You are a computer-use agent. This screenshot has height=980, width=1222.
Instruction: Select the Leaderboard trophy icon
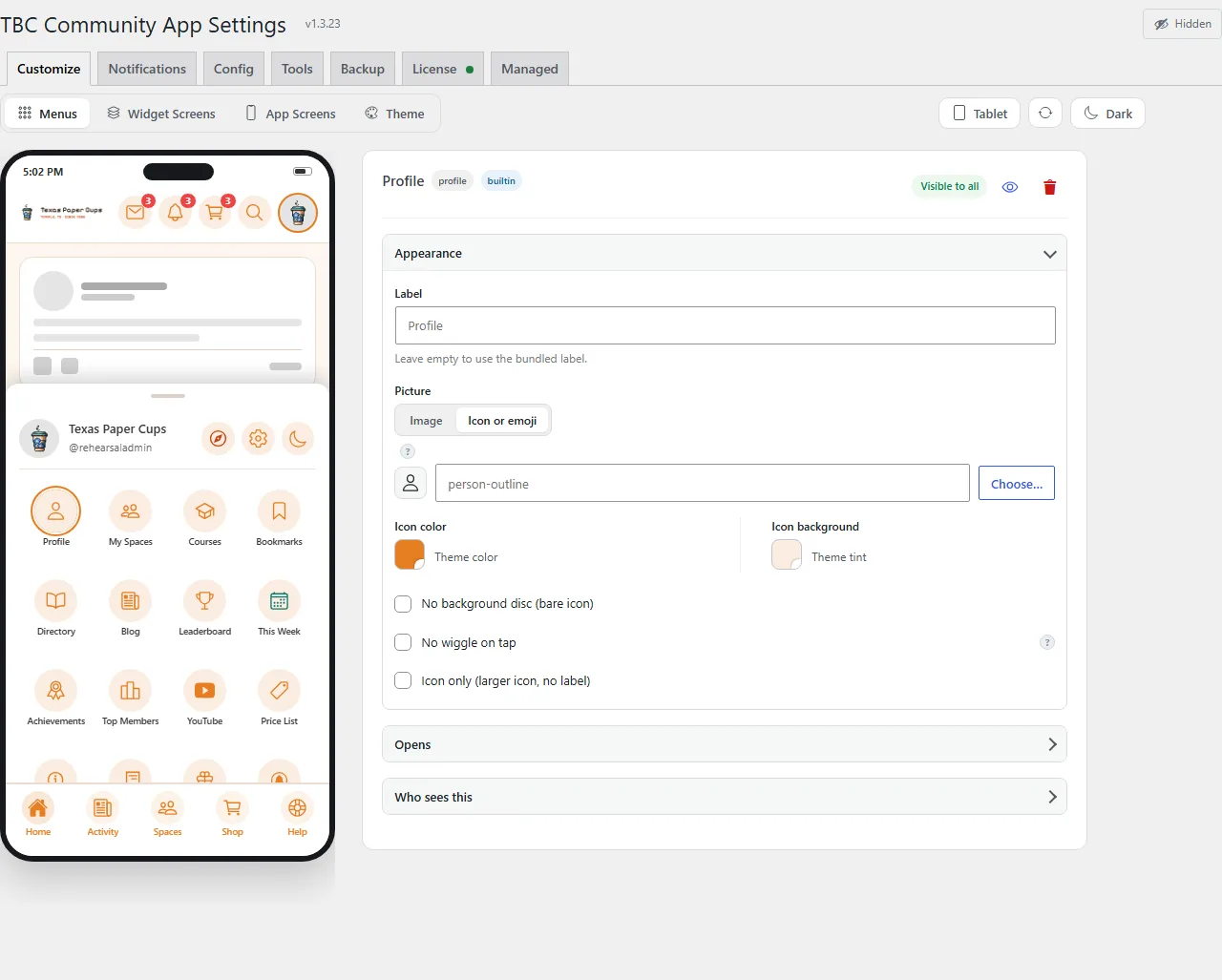point(205,601)
